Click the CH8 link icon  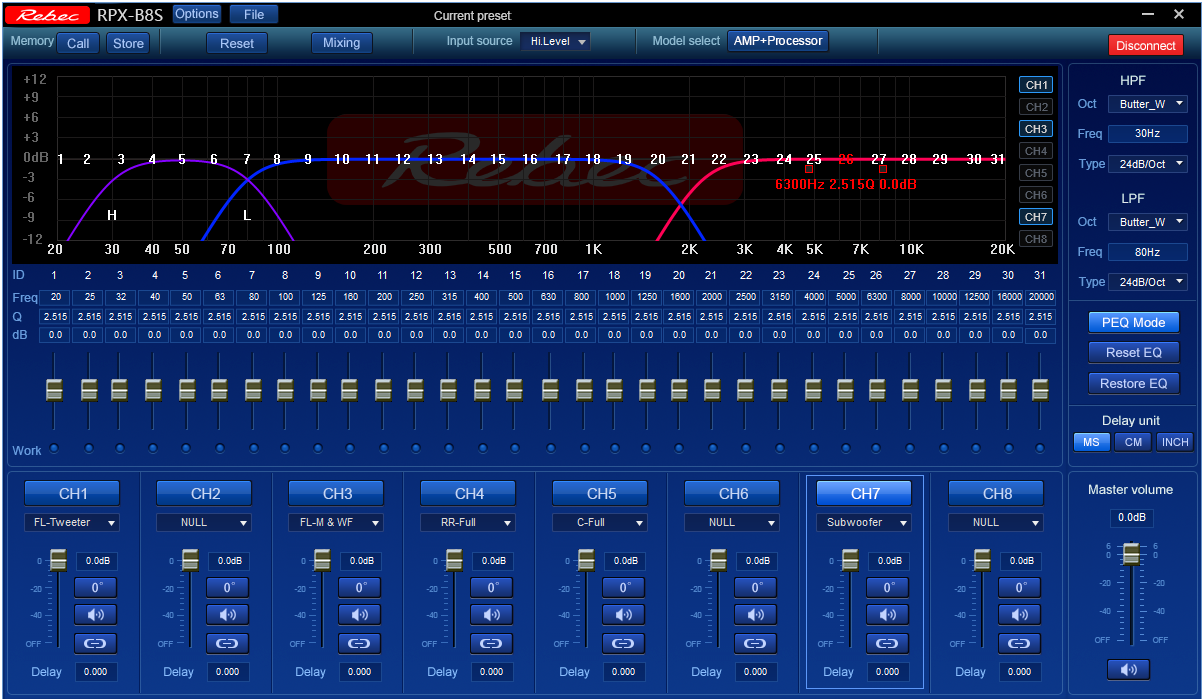point(1020,643)
